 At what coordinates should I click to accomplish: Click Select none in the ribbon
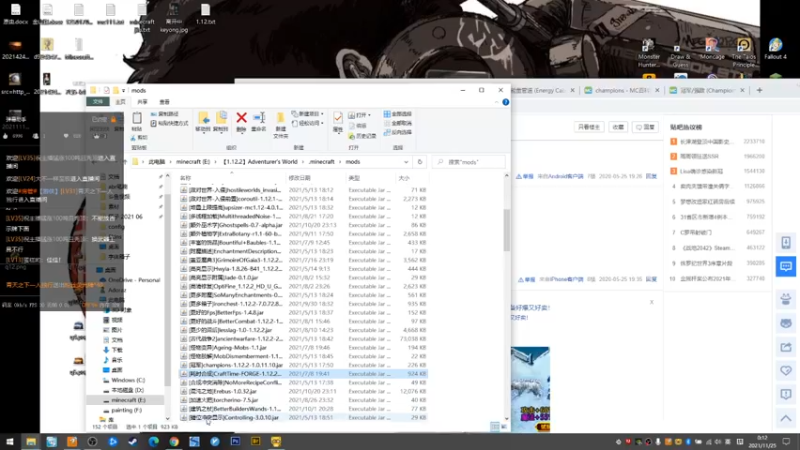pos(397,123)
